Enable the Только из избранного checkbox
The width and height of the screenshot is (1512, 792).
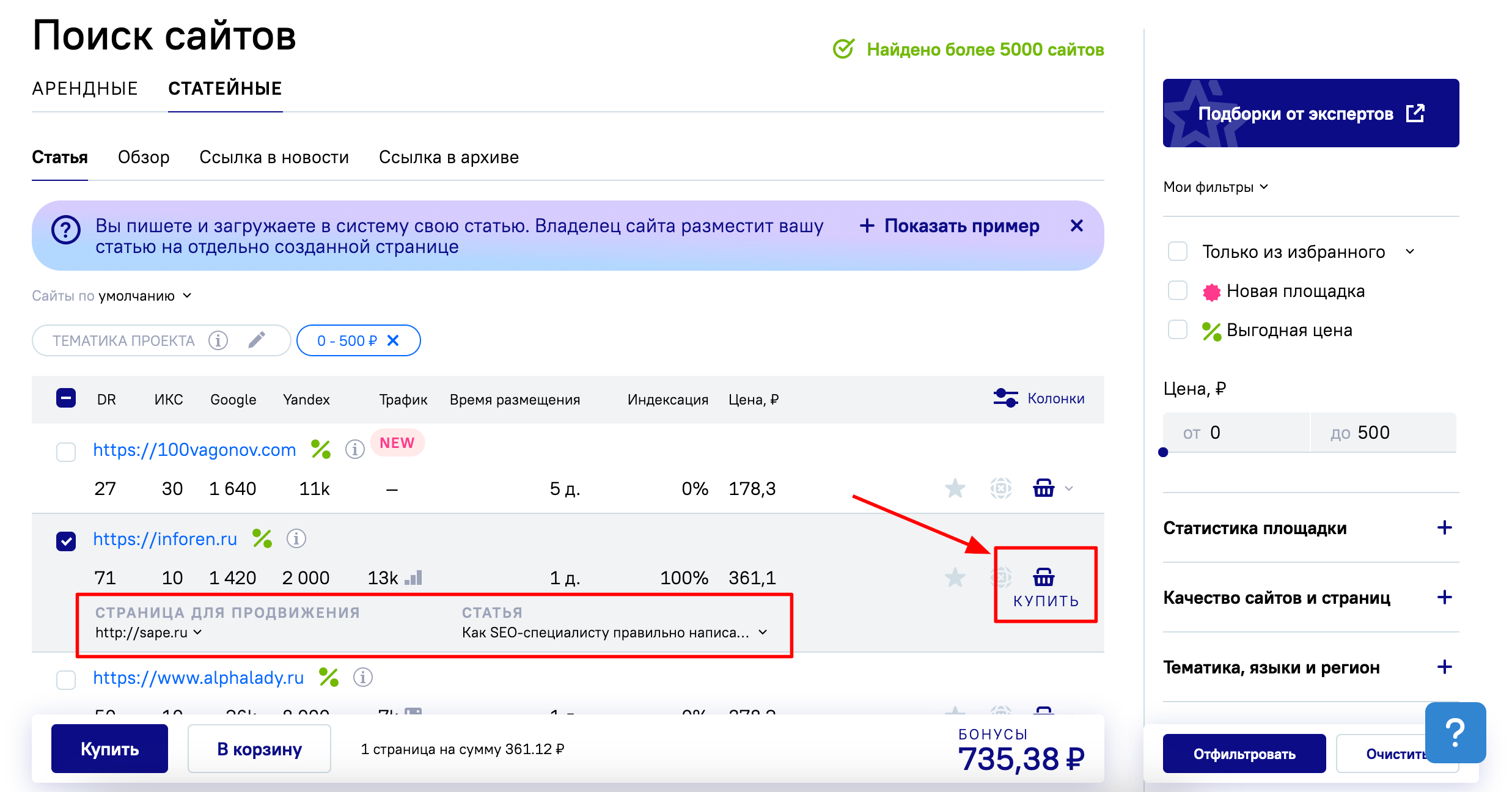[1177, 251]
